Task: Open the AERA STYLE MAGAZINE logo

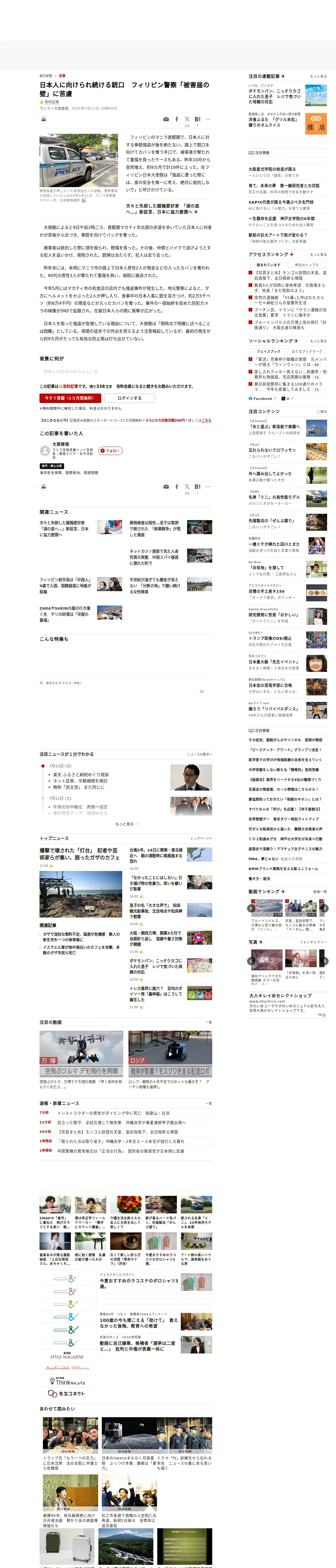Action: (66, 1355)
